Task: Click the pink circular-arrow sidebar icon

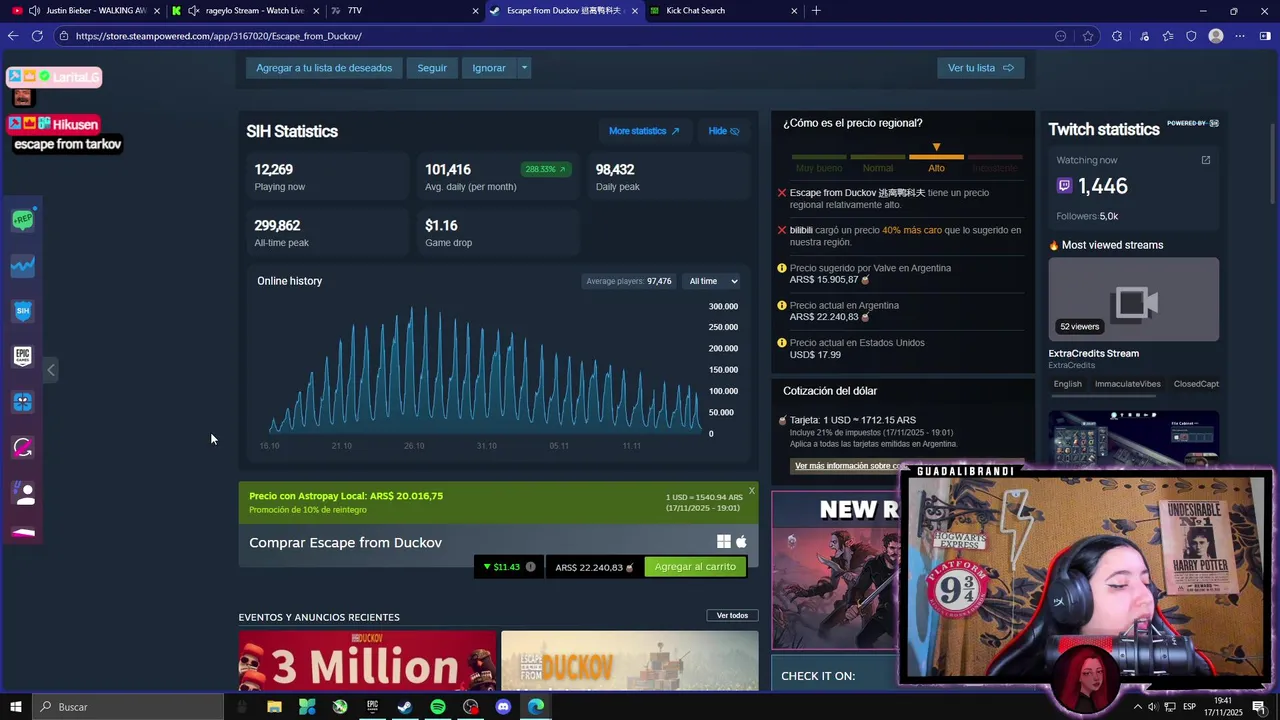Action: 22,447
